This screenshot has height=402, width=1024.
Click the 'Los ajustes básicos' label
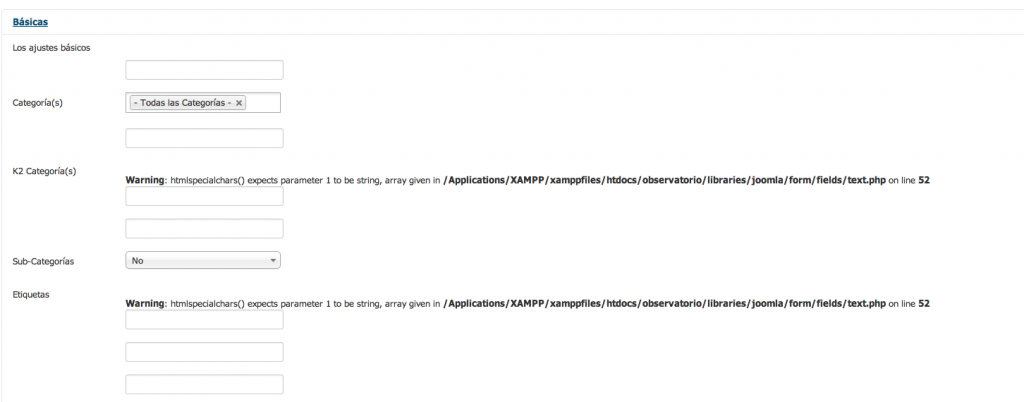coord(52,48)
